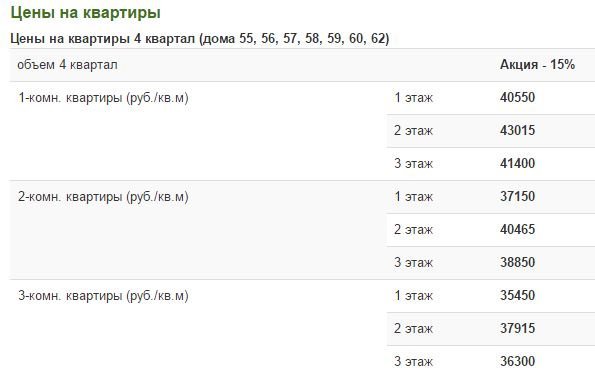
Task: Click price 40550 for 1-room first floor
Action: [x=517, y=98]
